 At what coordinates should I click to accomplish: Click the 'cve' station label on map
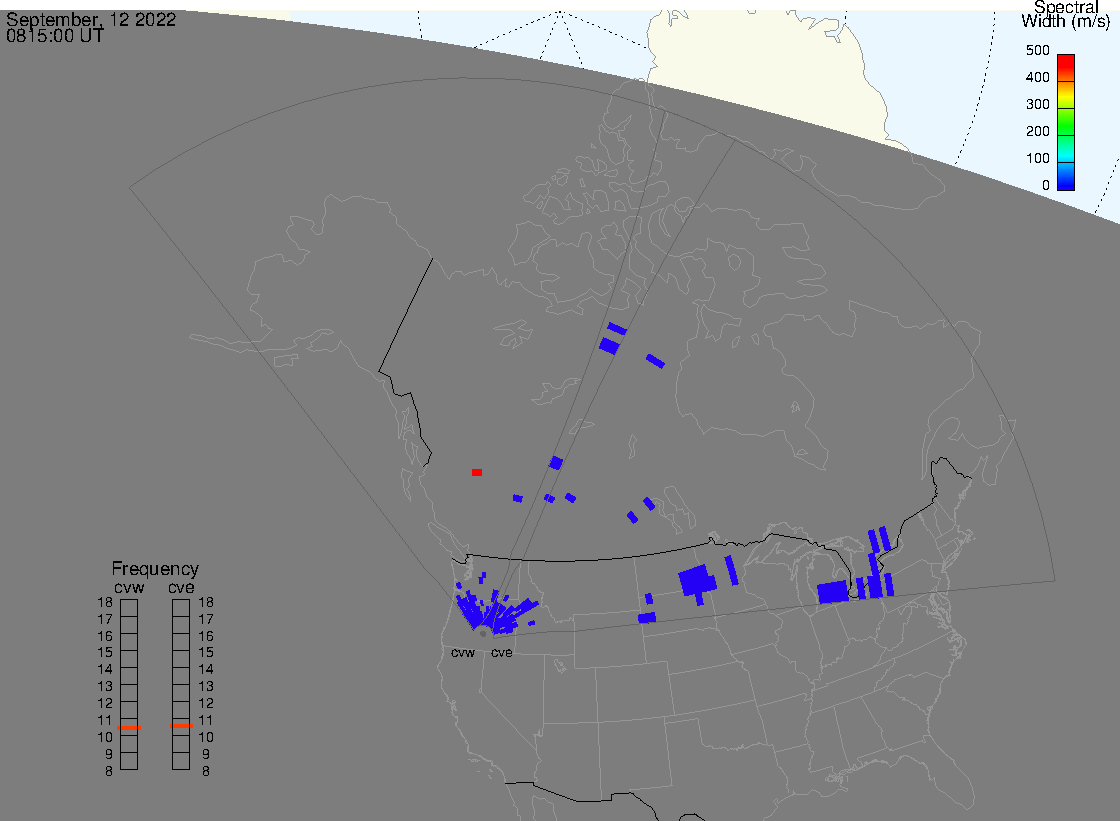point(501,653)
